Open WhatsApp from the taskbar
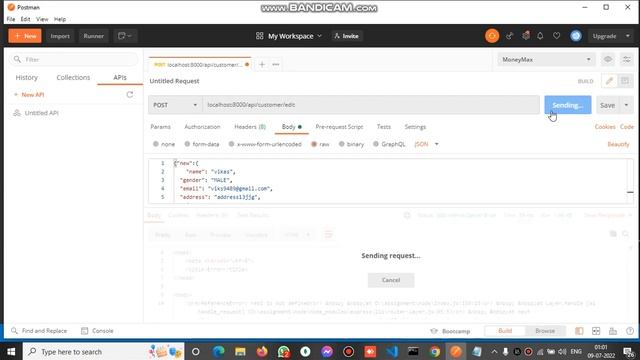 (x=284, y=351)
